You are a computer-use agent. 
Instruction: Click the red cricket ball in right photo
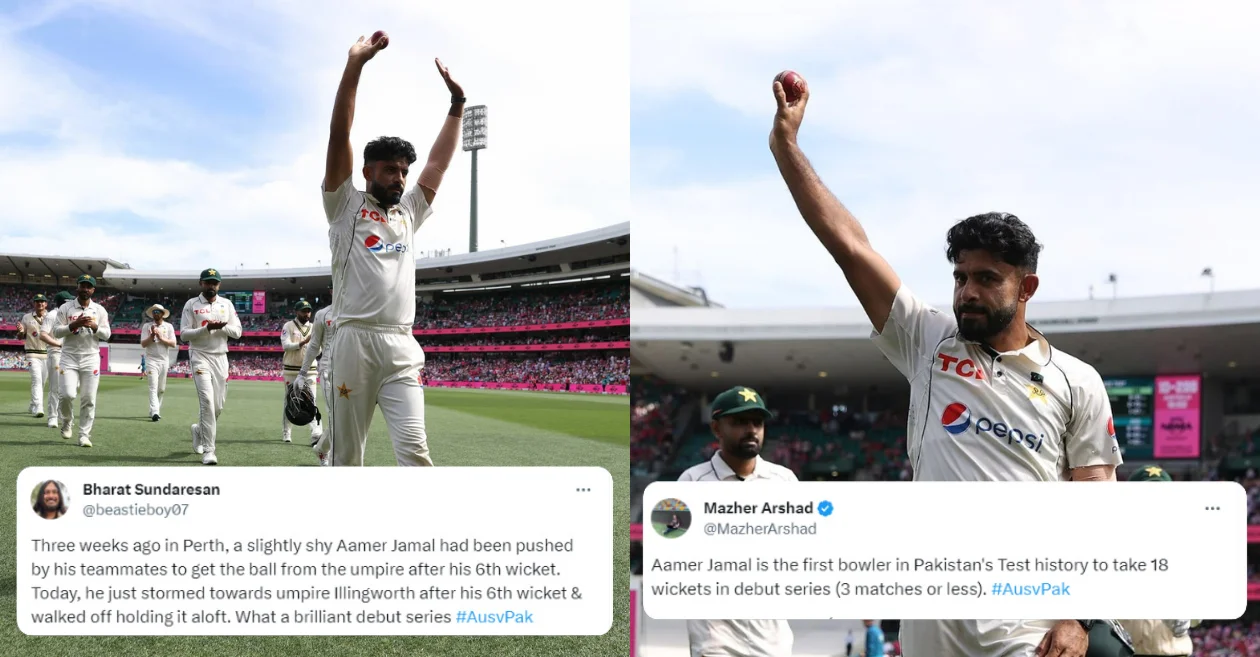tap(790, 85)
